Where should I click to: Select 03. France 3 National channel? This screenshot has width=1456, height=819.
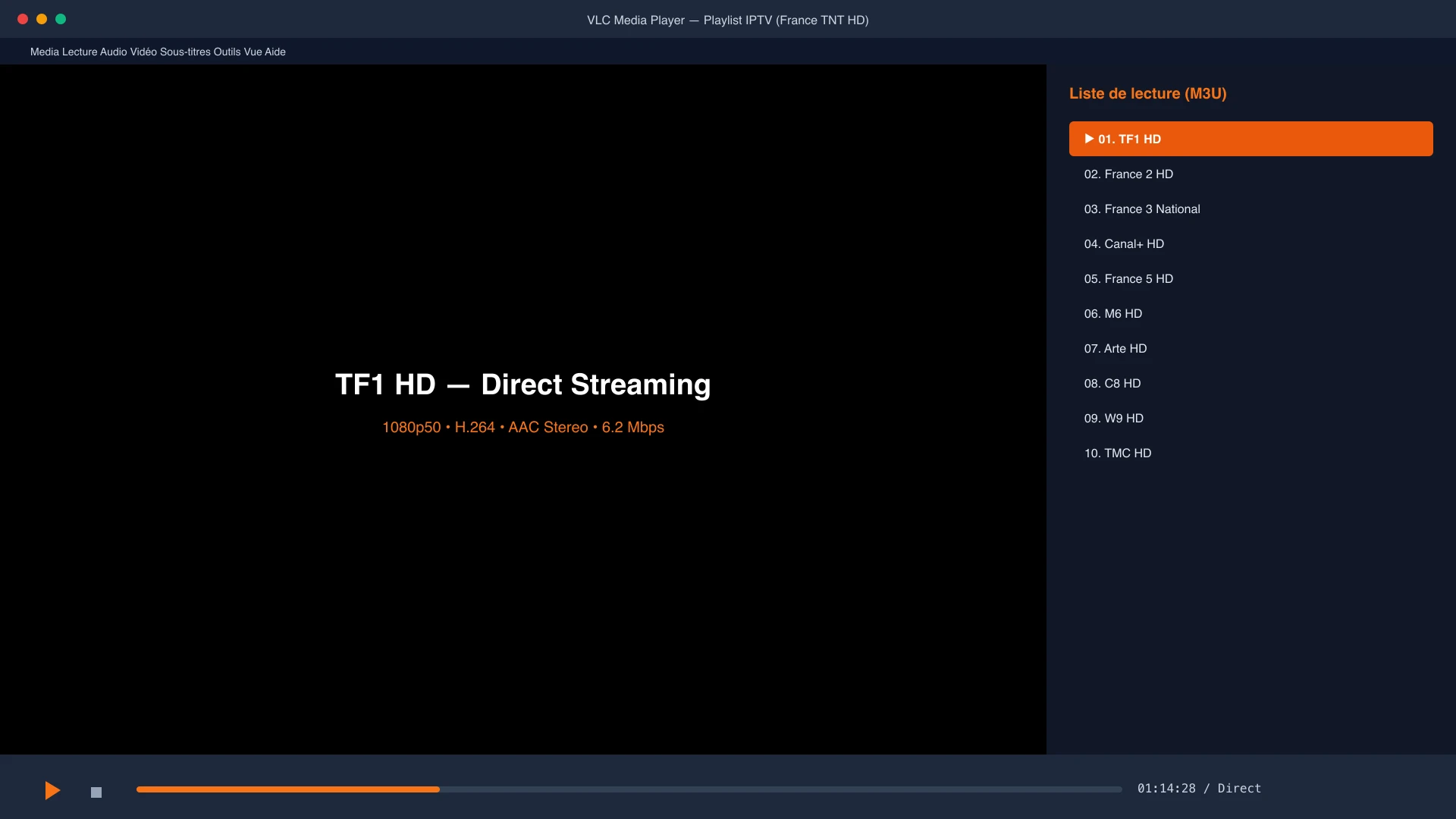(x=1250, y=209)
